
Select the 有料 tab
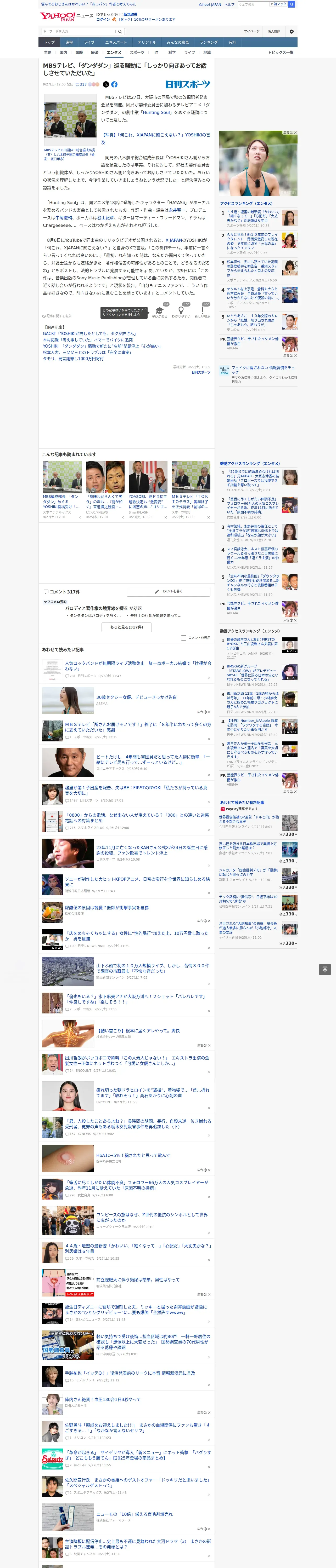pos(232,43)
